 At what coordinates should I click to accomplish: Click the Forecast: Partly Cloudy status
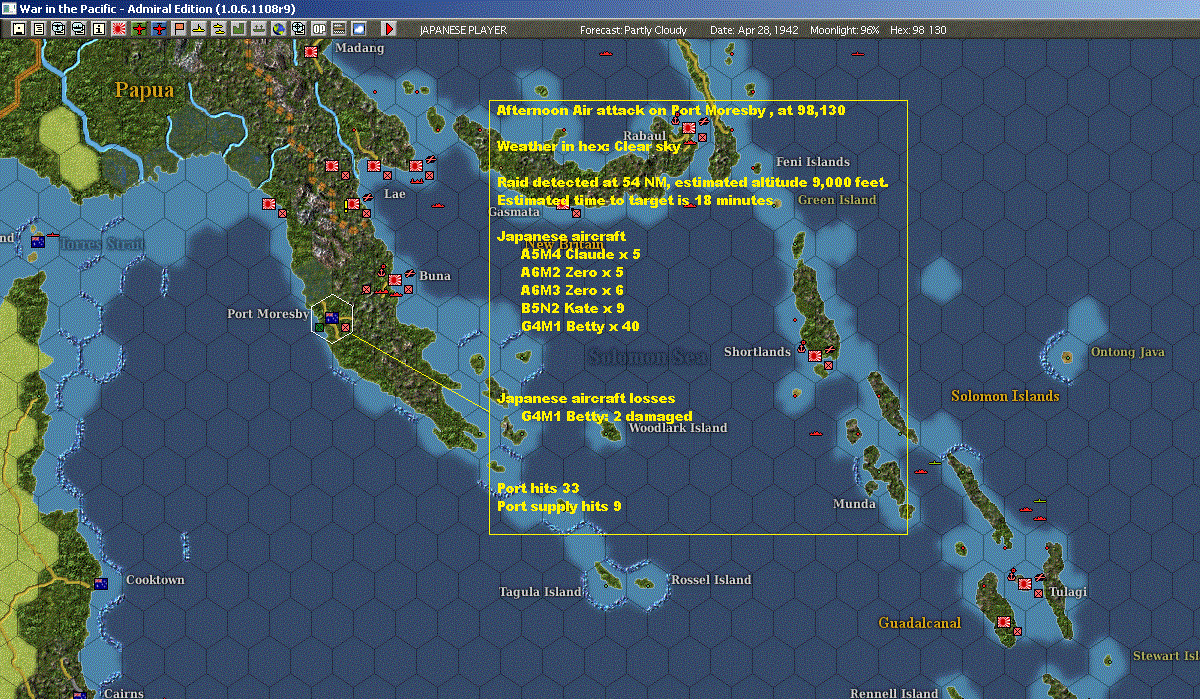pos(633,30)
